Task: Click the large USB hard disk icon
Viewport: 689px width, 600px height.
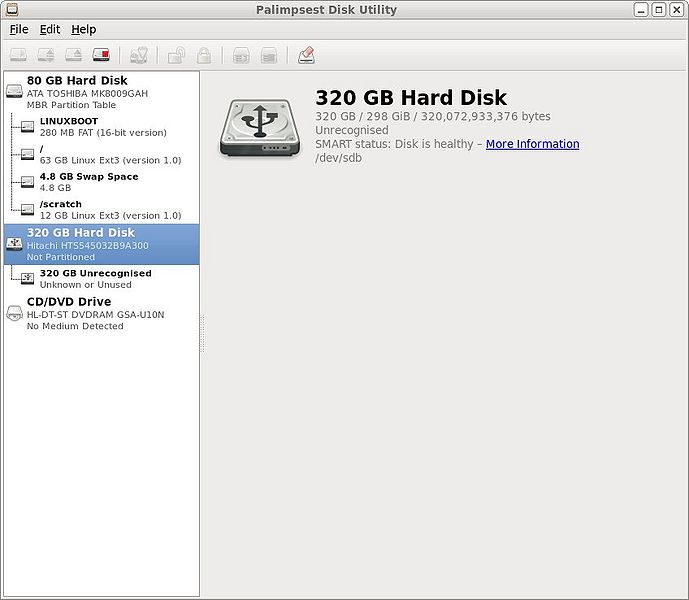Action: tap(259, 127)
